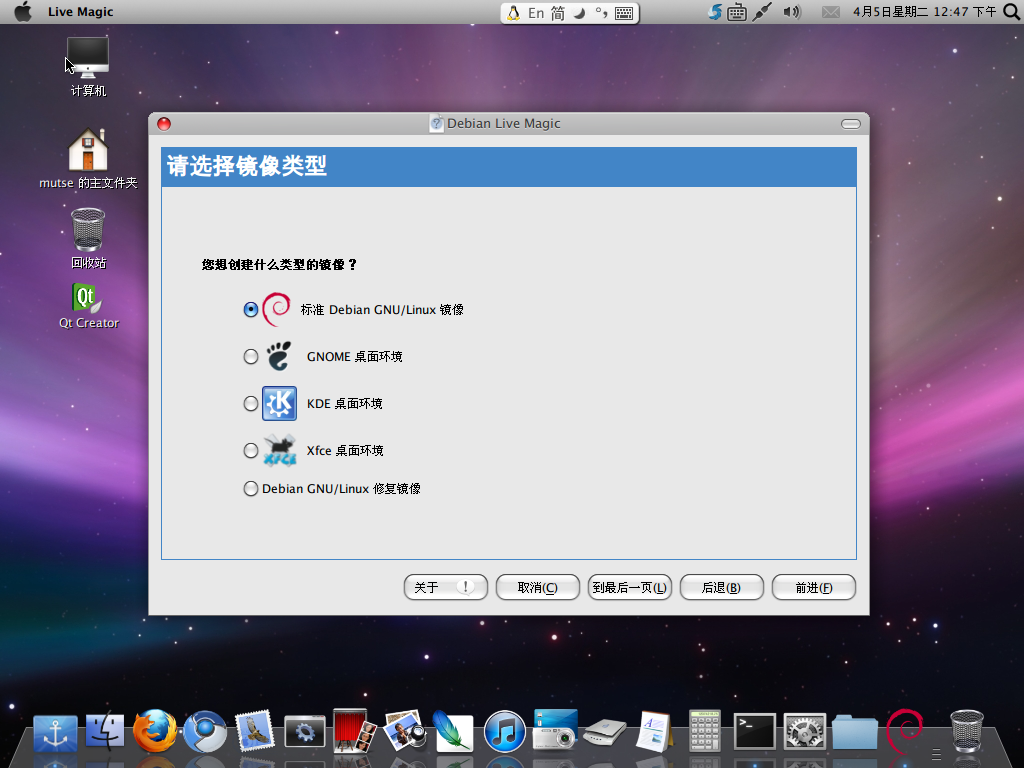The height and width of the screenshot is (768, 1024).
Task: Choose the Xfce desktop environment radio button
Action: tap(251, 451)
